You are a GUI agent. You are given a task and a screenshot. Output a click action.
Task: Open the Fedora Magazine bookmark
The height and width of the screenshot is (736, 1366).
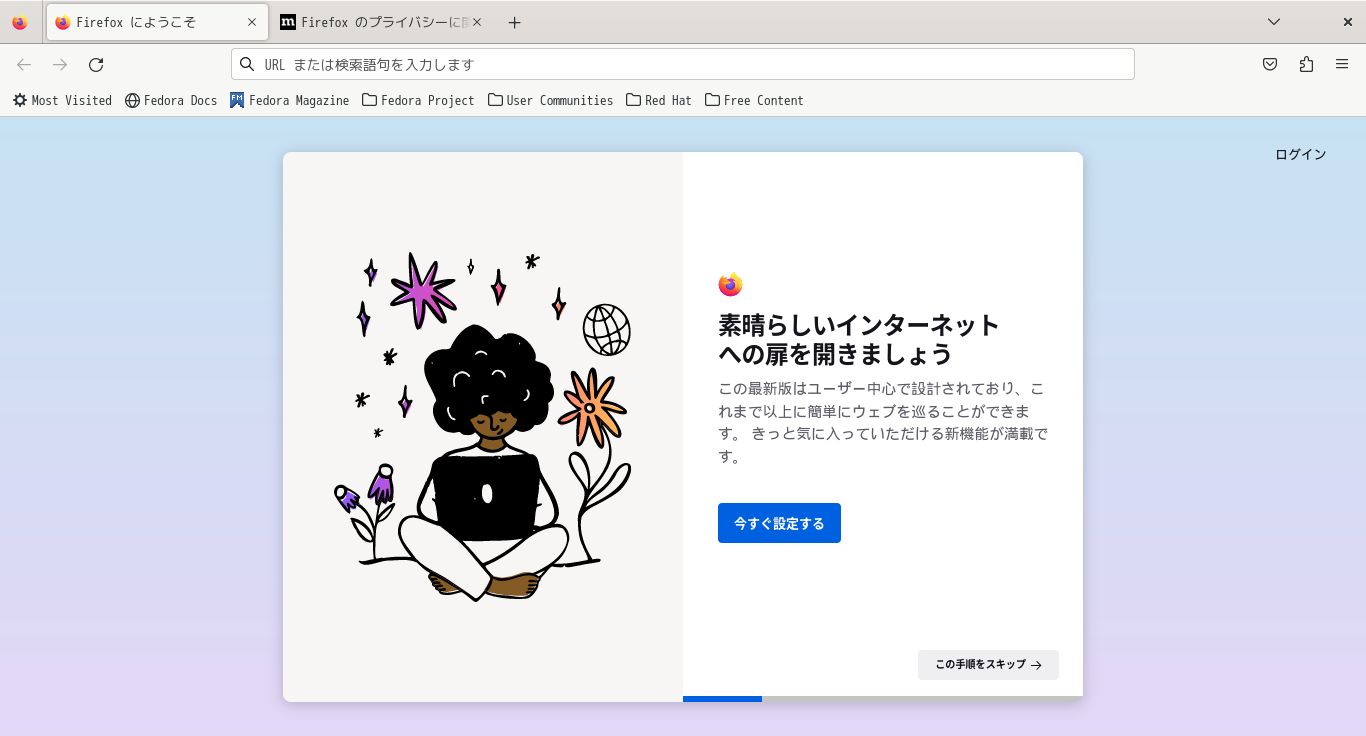(289, 100)
